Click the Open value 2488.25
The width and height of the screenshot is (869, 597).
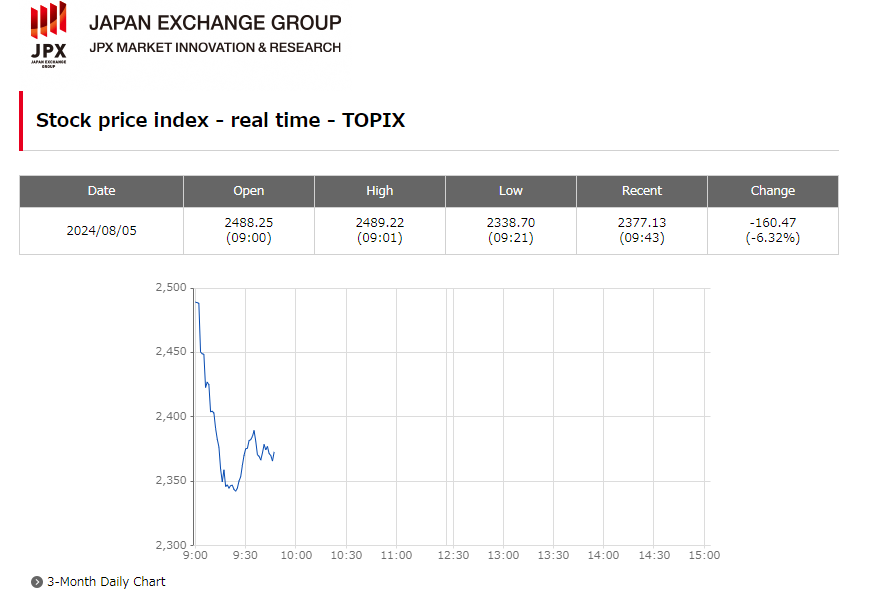click(249, 223)
